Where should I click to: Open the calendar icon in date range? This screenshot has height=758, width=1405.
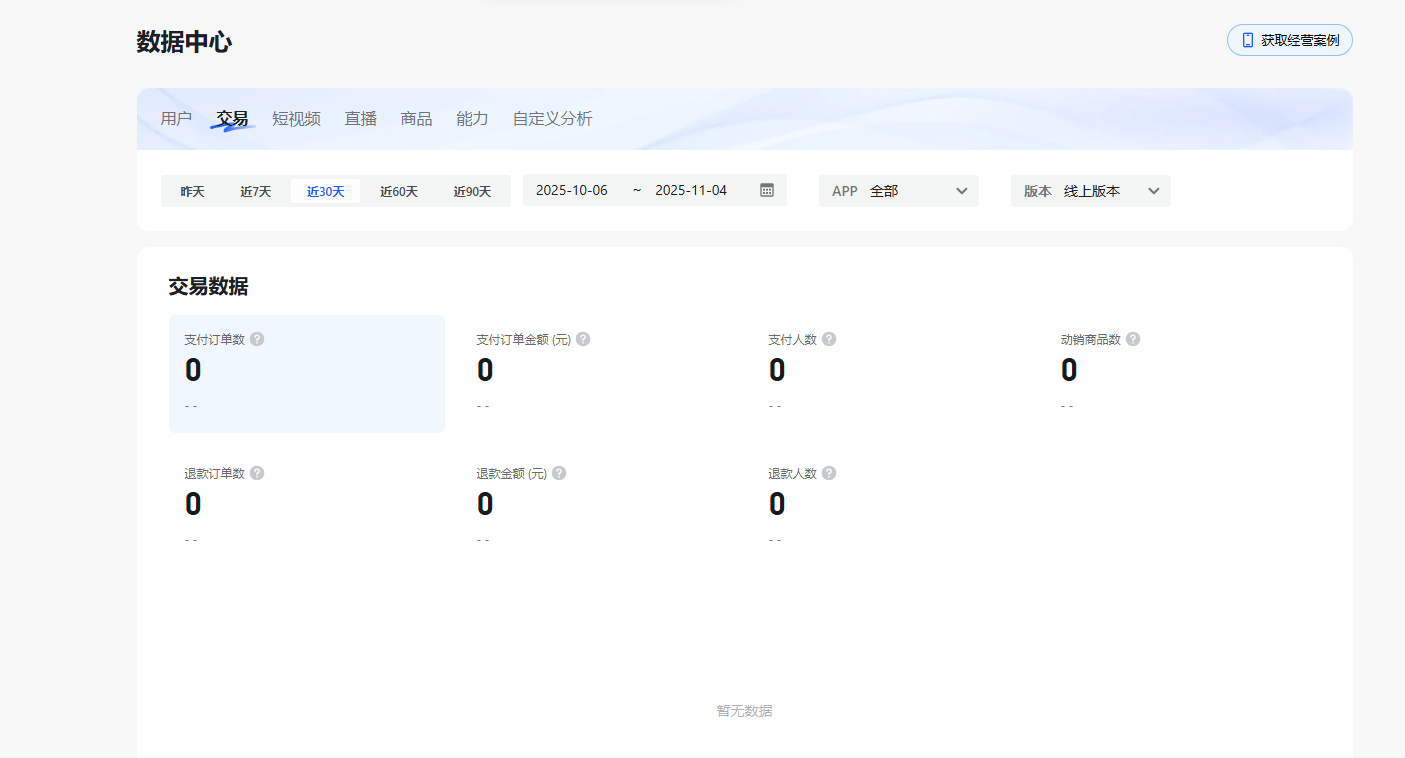point(767,190)
